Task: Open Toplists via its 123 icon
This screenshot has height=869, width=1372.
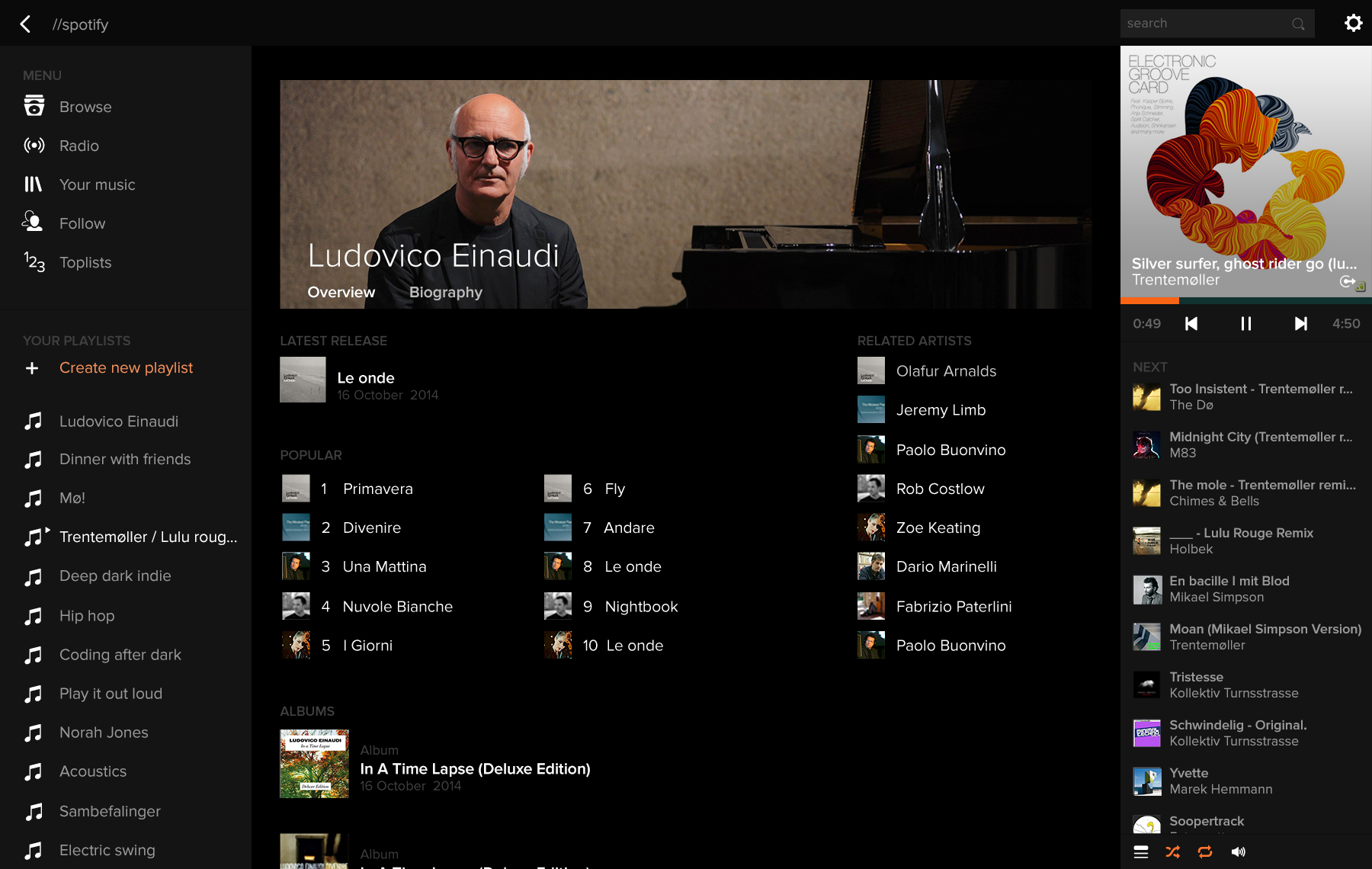Action: click(x=34, y=261)
